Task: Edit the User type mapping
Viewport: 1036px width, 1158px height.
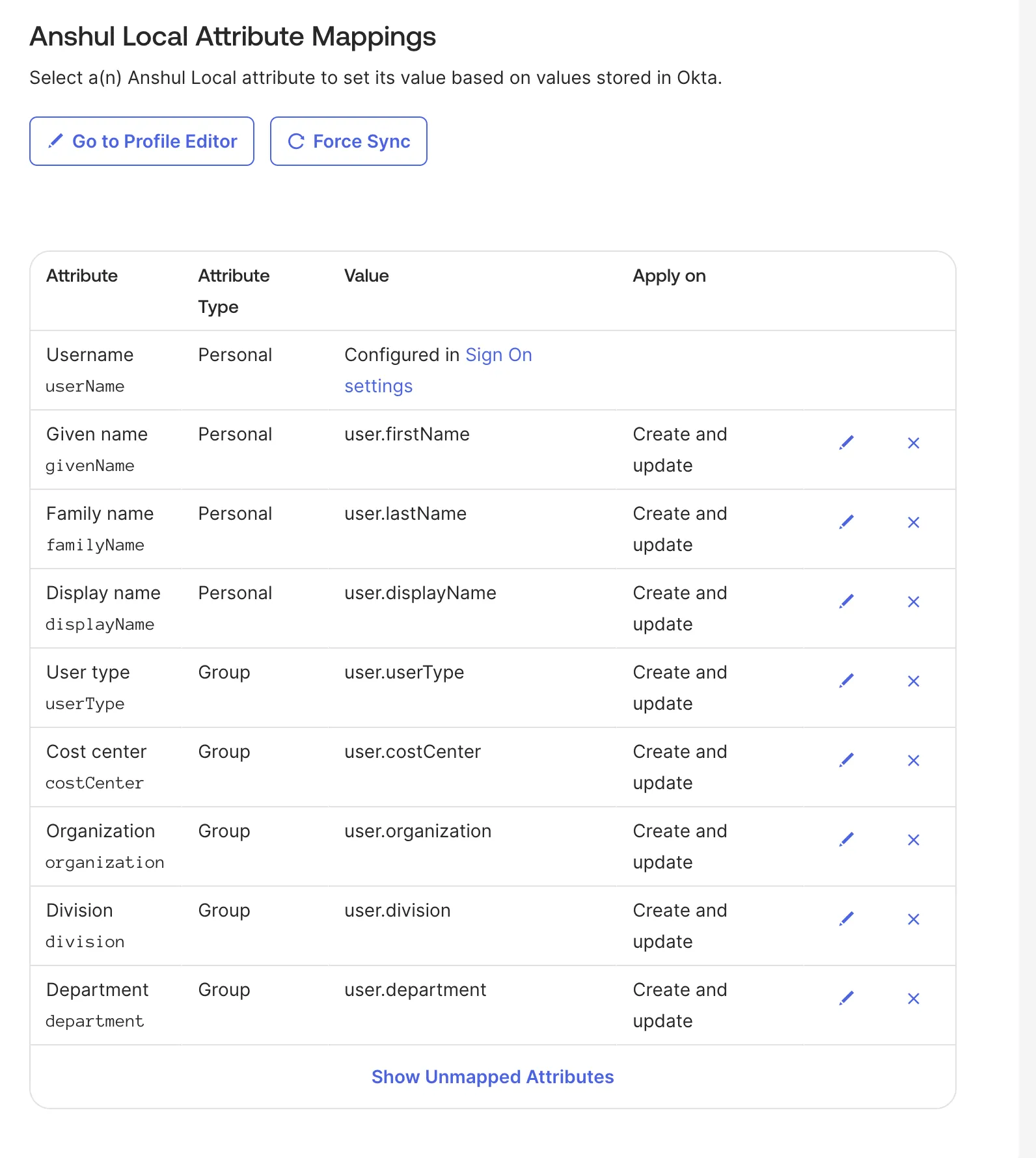Action: tap(846, 681)
